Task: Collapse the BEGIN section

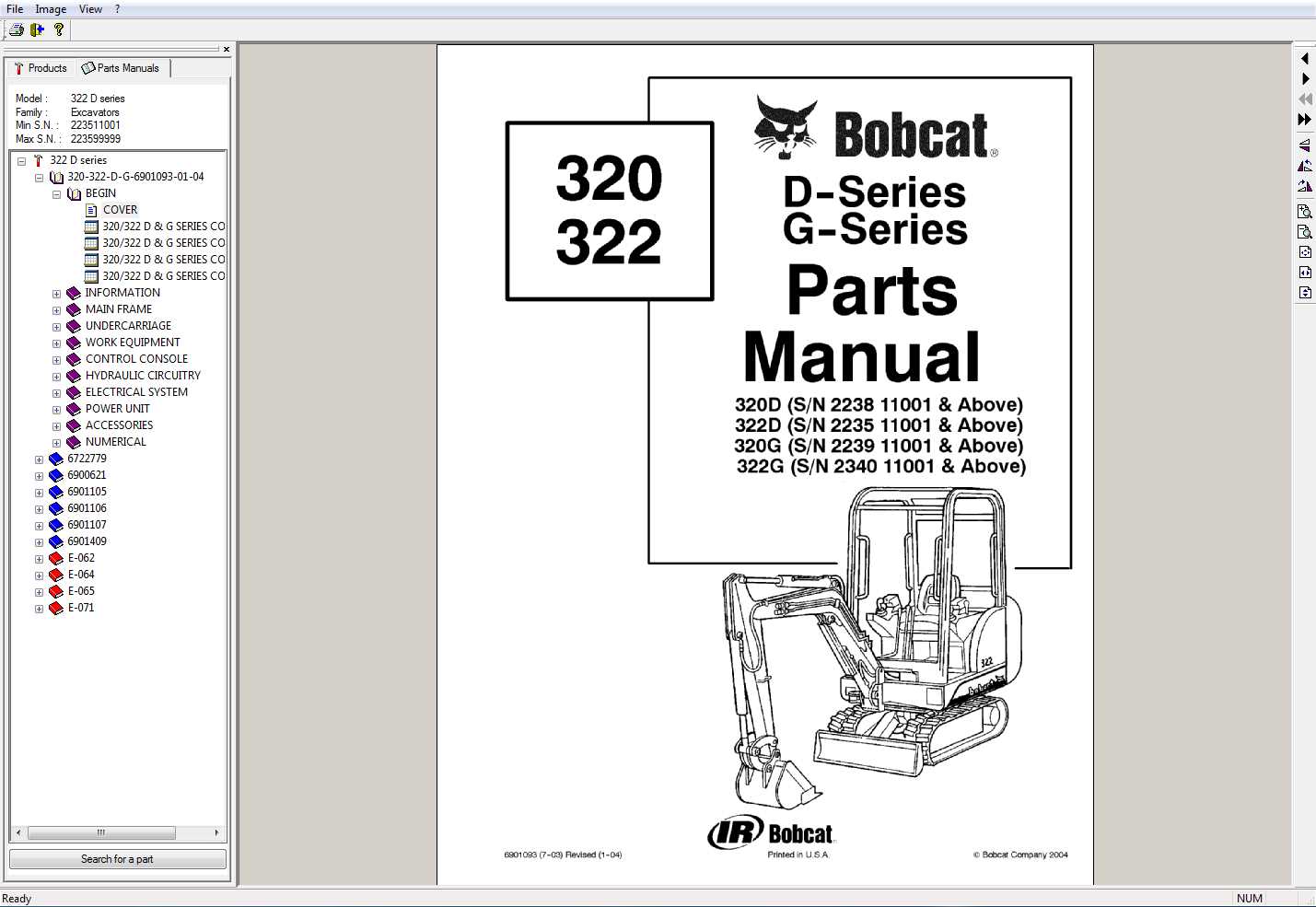Action: coord(56,194)
